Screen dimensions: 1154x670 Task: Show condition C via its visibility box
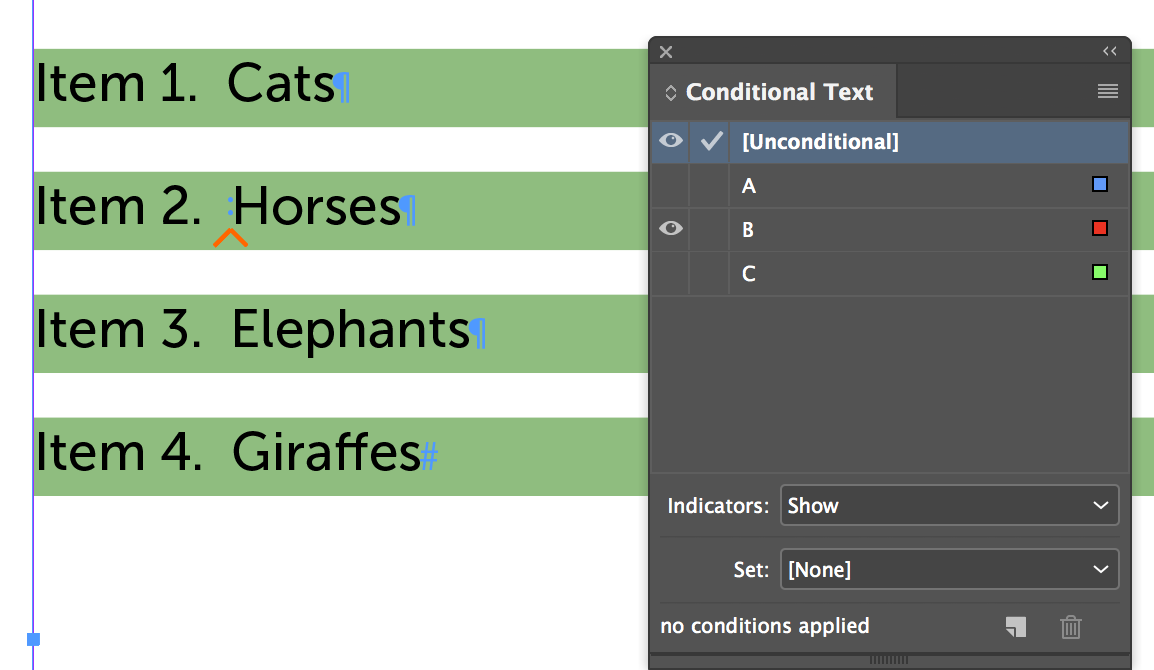click(x=670, y=273)
